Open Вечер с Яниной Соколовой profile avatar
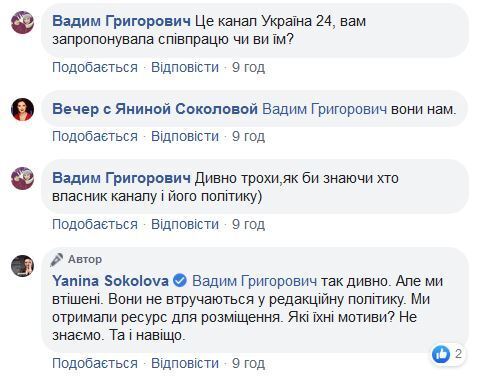Viewport: 477px width, 377px height. (23, 109)
